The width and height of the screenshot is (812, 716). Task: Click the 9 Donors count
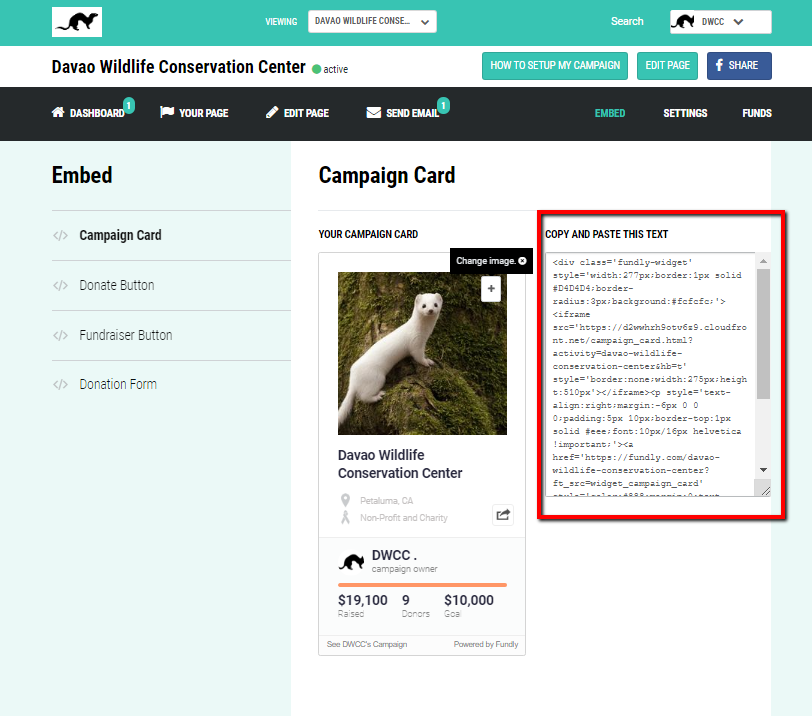406,600
